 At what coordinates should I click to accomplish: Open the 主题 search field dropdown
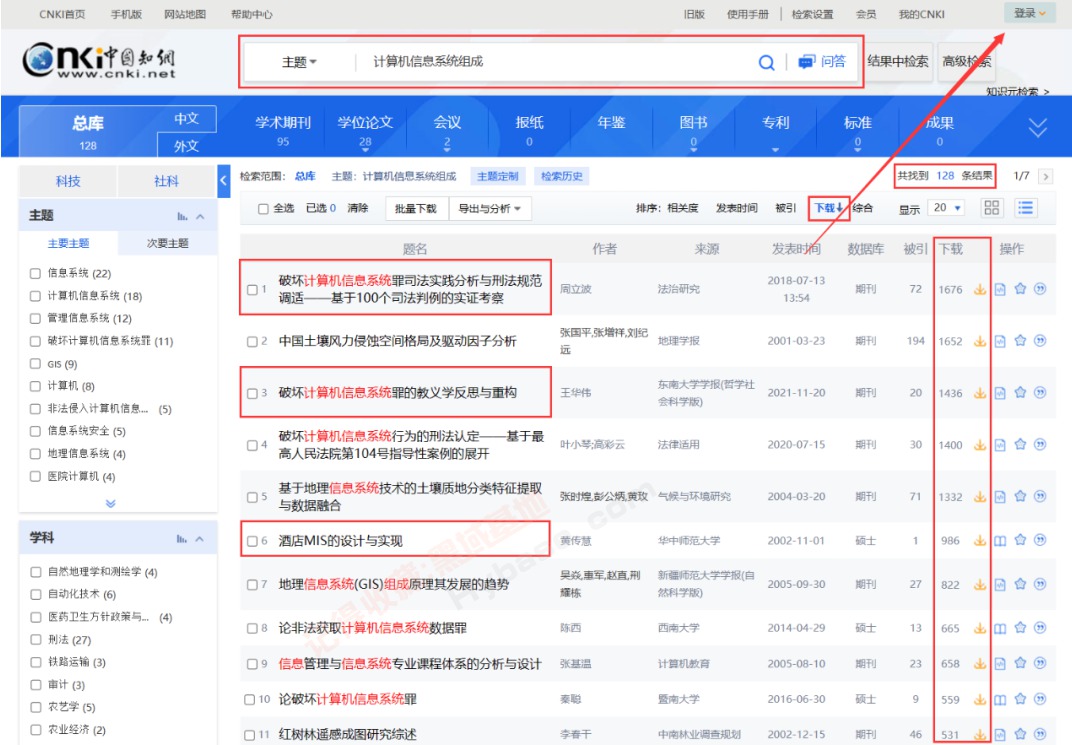pyautogui.click(x=299, y=62)
